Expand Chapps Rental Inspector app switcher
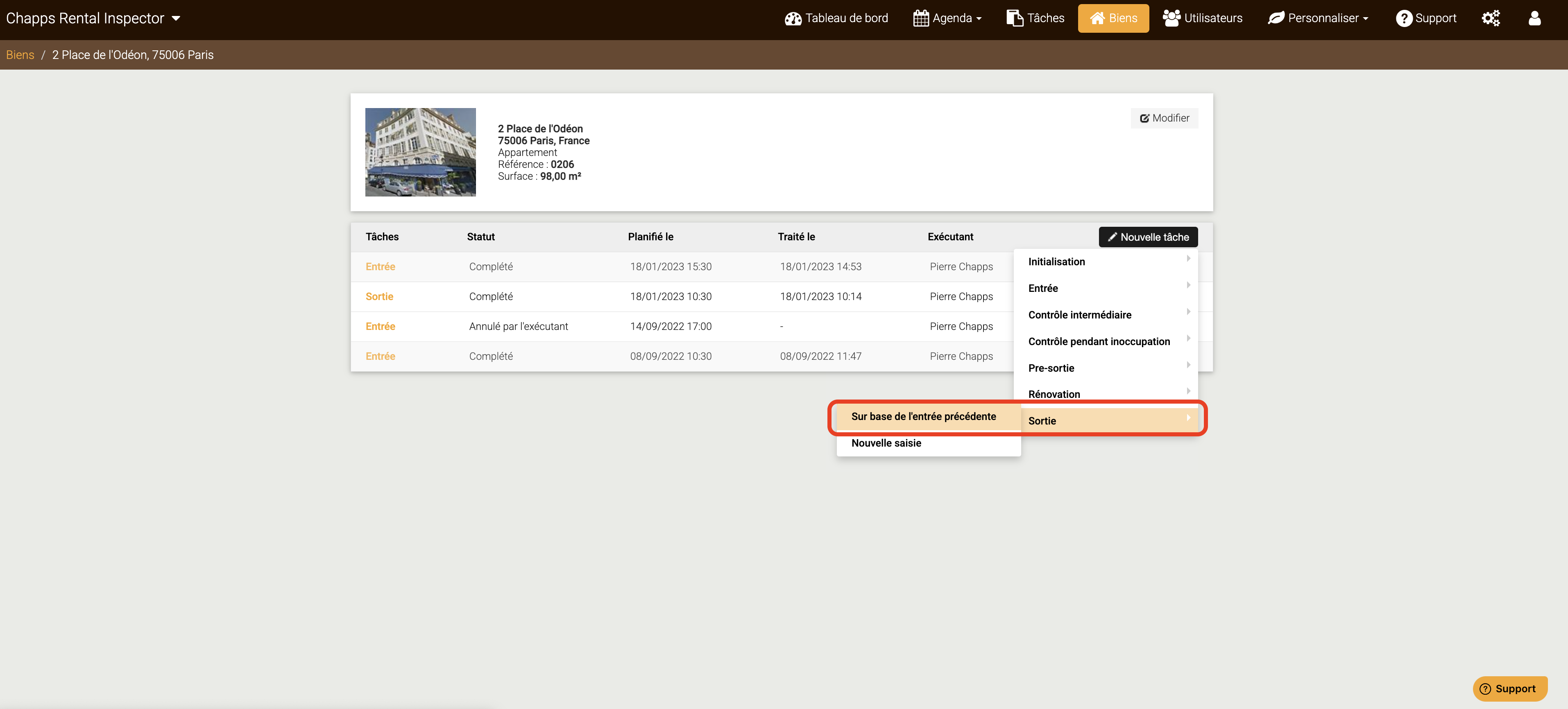1568x709 pixels. pyautogui.click(x=93, y=18)
